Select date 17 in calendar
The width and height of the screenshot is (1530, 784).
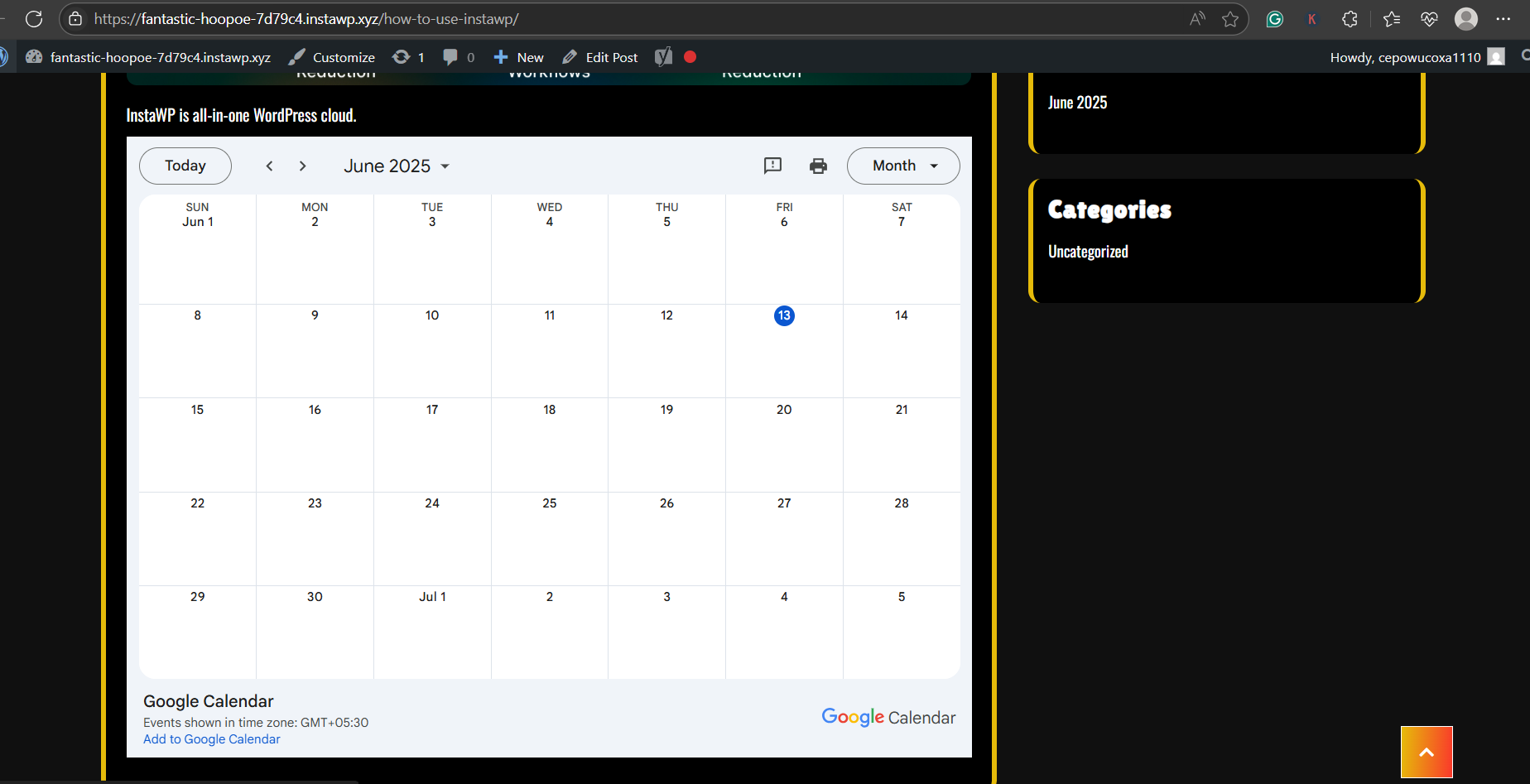tap(432, 410)
